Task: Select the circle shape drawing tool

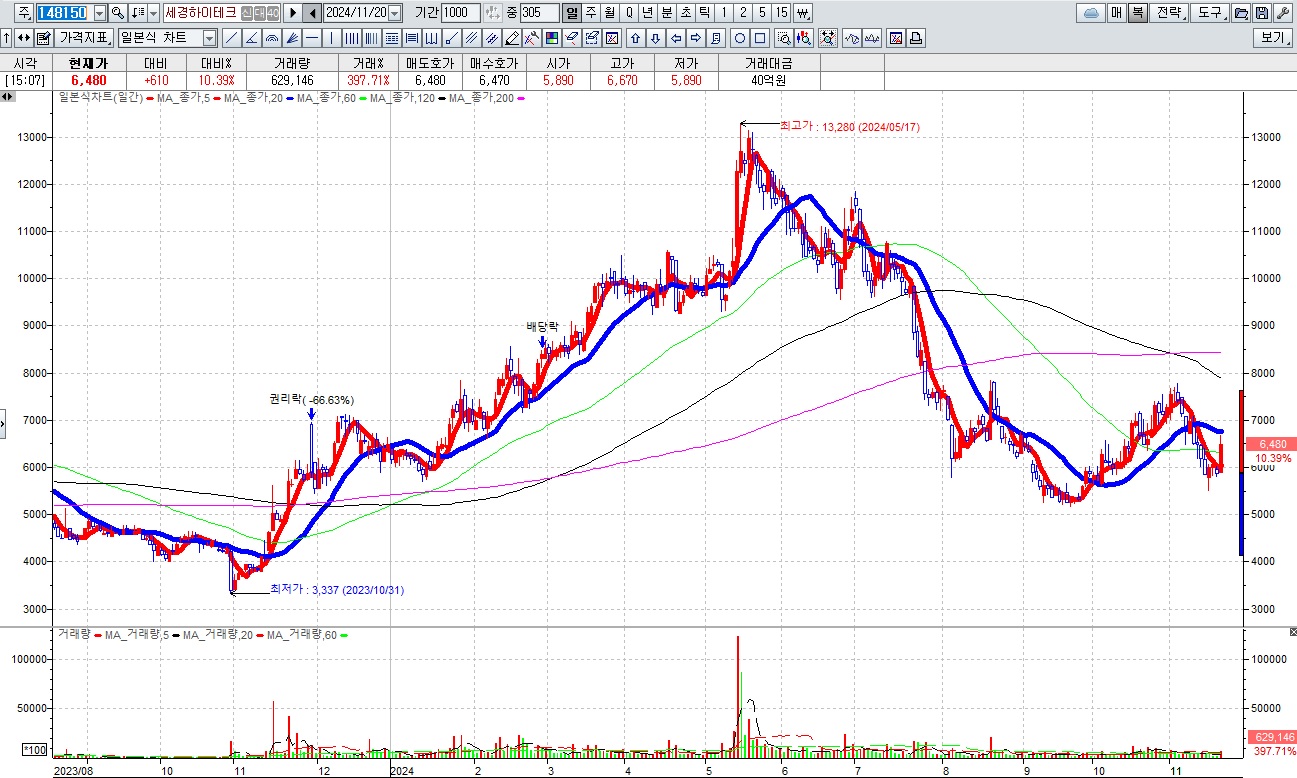Action: pos(740,38)
